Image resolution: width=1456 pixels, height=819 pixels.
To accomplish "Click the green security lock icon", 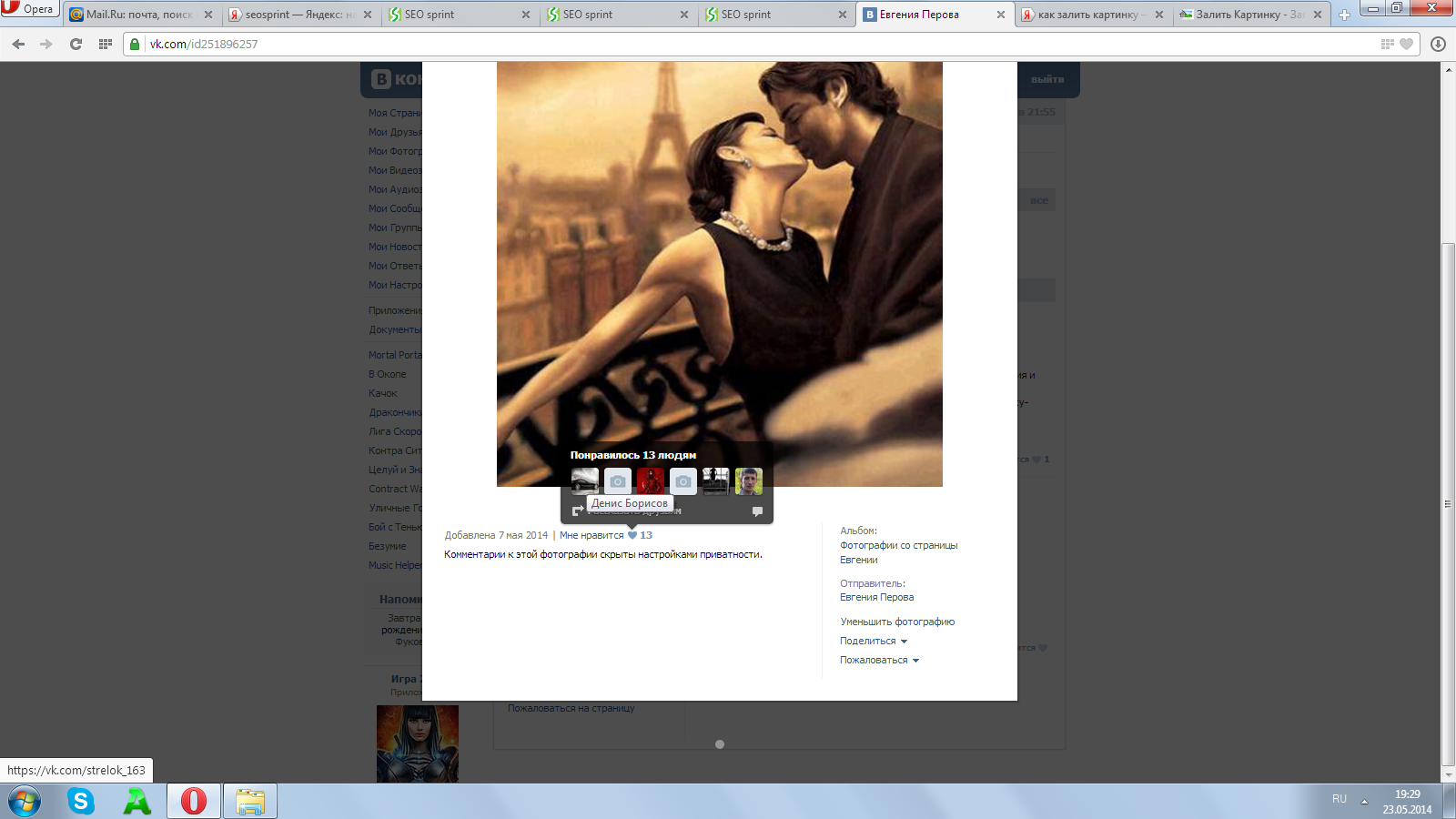I will [135, 44].
